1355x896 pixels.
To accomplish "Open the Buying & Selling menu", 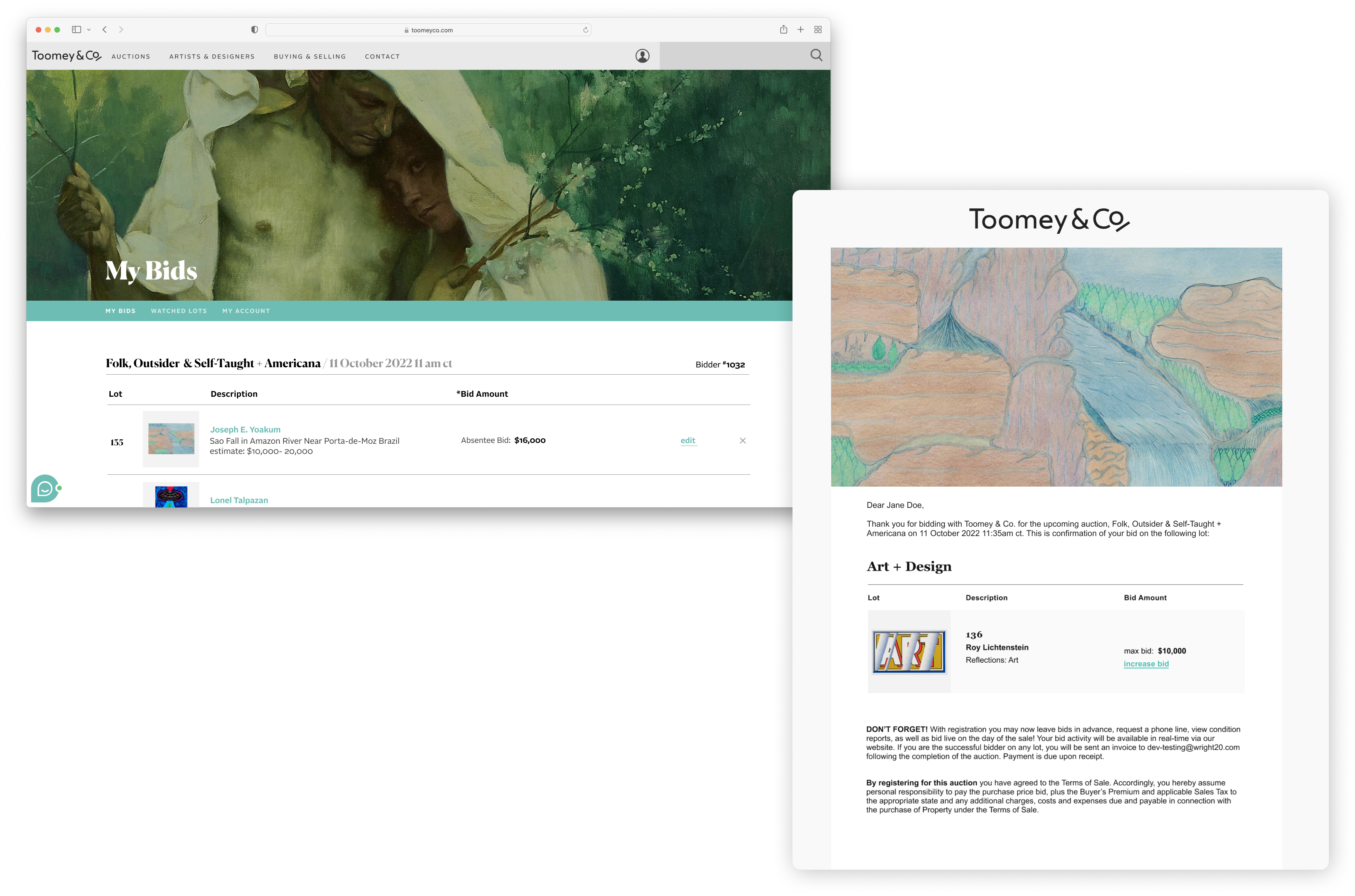I will click(x=310, y=56).
